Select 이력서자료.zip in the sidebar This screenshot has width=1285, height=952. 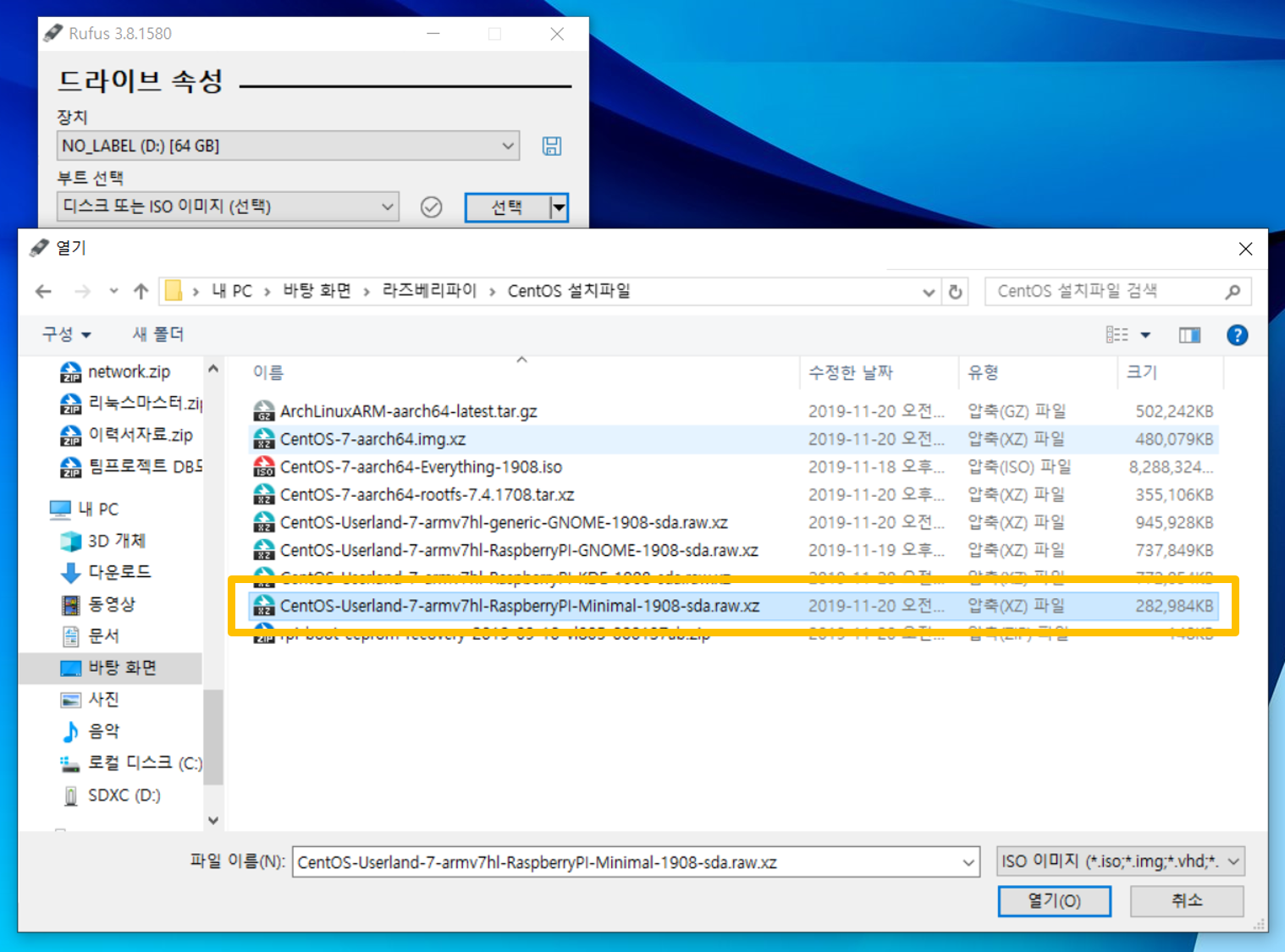coord(127,435)
